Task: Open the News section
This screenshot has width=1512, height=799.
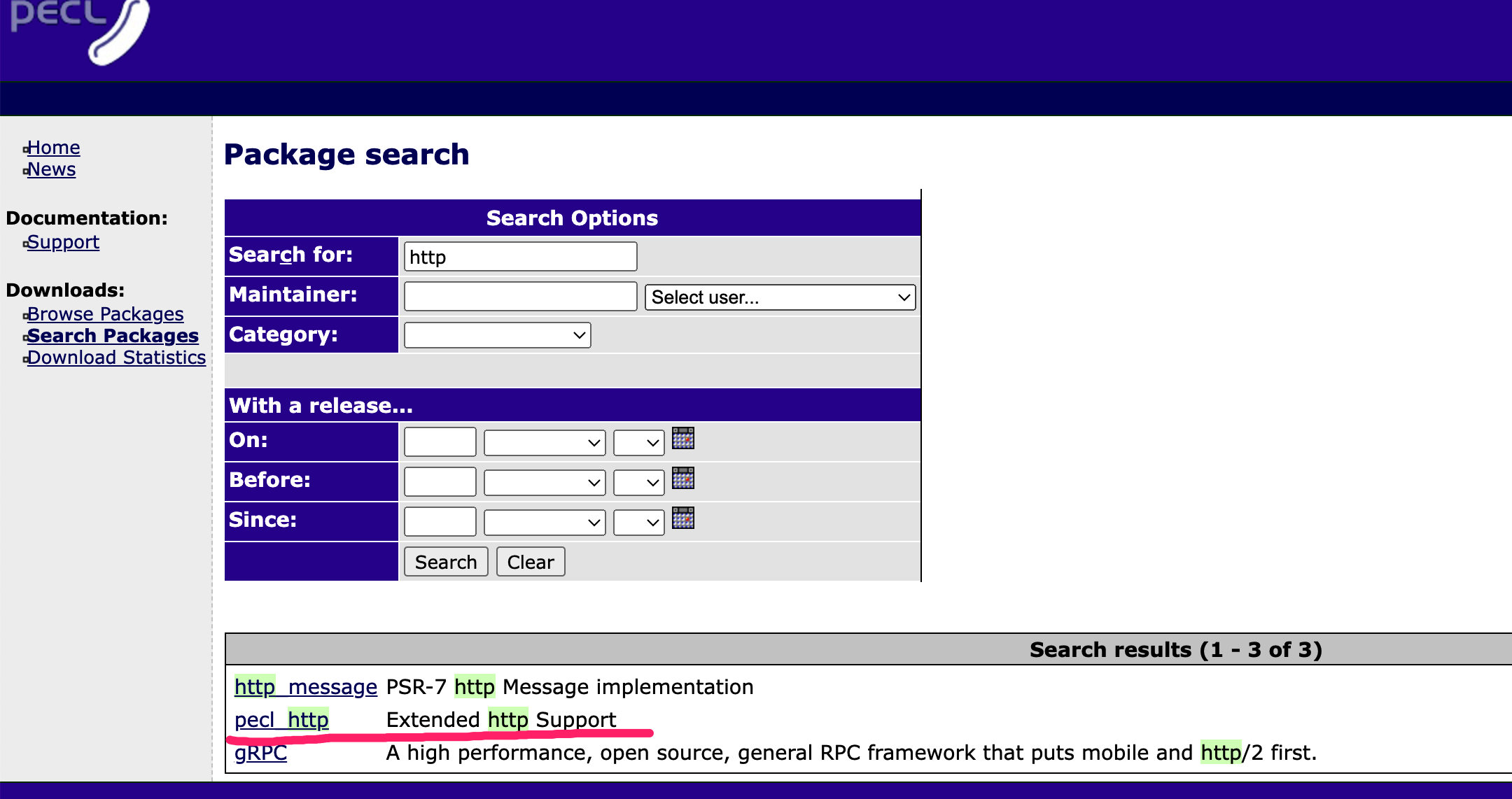Action: coord(52,169)
